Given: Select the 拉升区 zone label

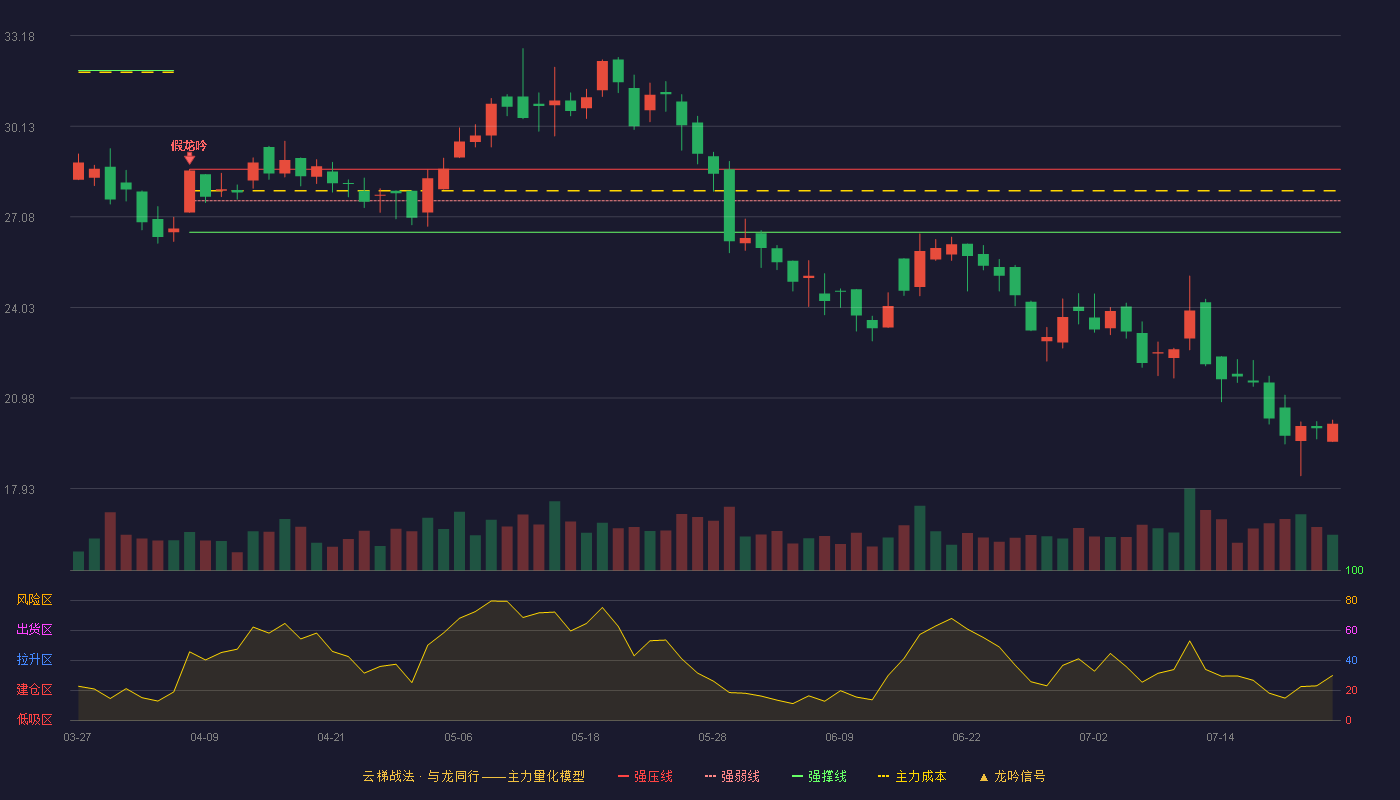Looking at the screenshot, I should (34, 660).
